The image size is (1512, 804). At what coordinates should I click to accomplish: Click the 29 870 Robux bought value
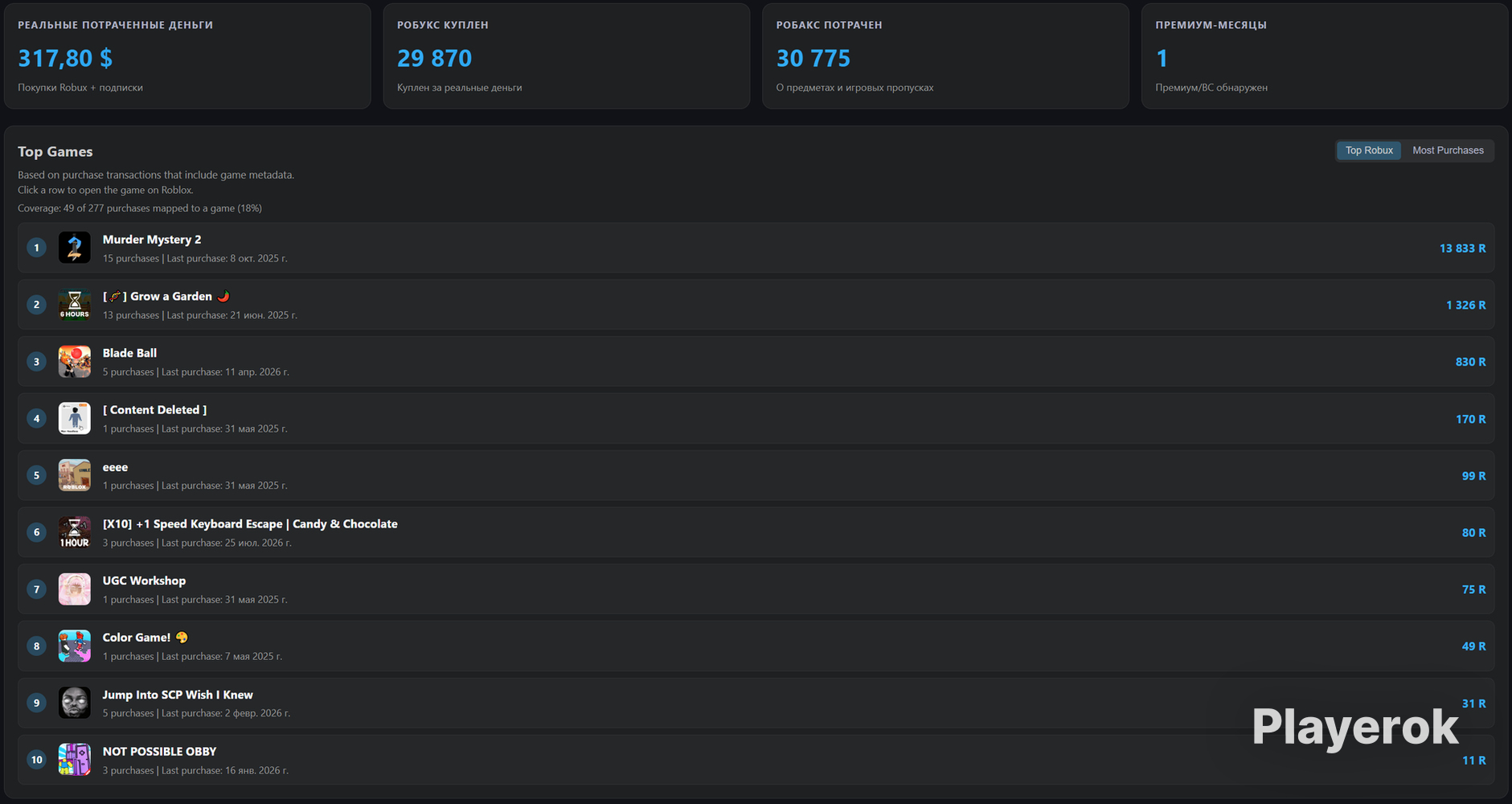click(x=434, y=58)
